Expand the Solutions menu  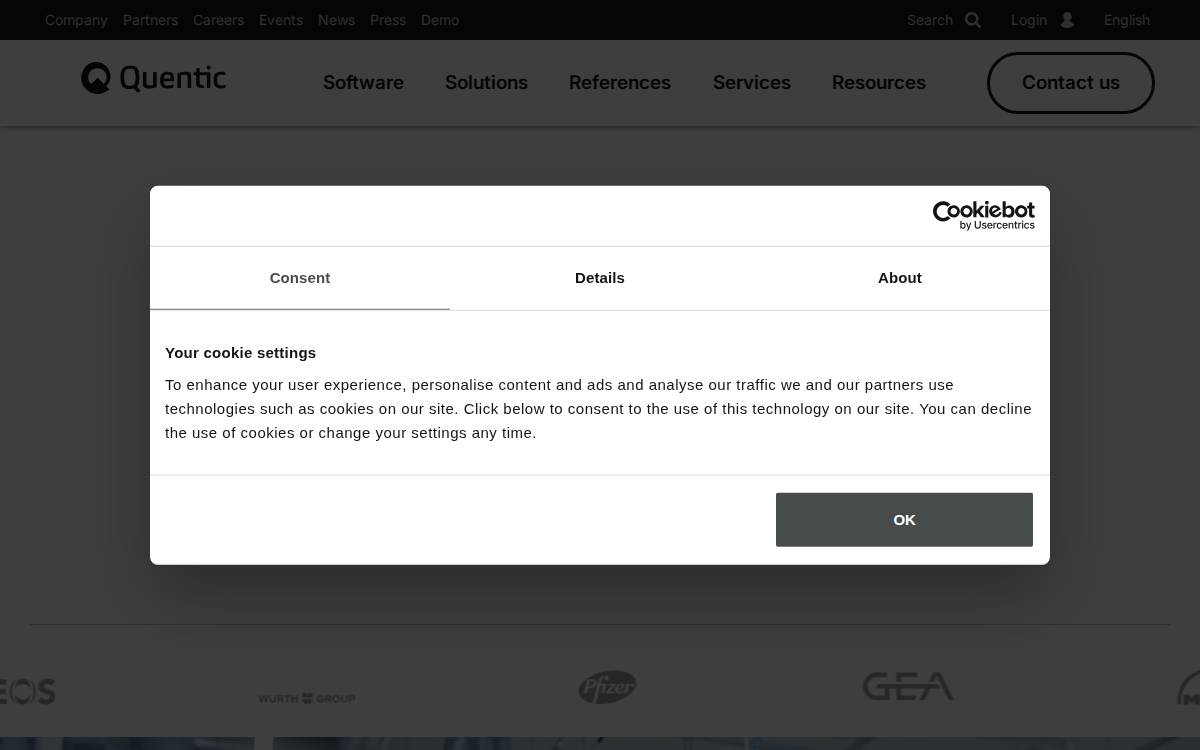pyautogui.click(x=486, y=83)
